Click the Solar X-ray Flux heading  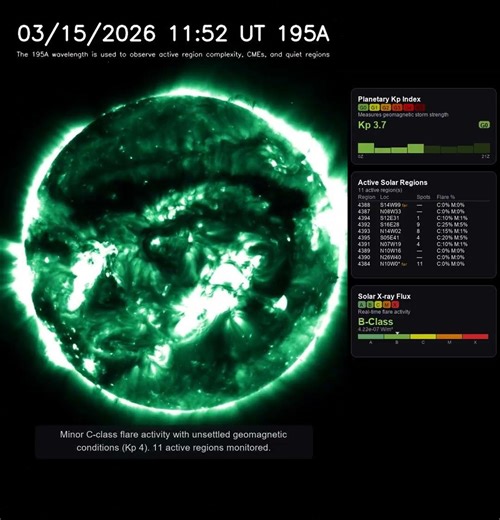384,296
